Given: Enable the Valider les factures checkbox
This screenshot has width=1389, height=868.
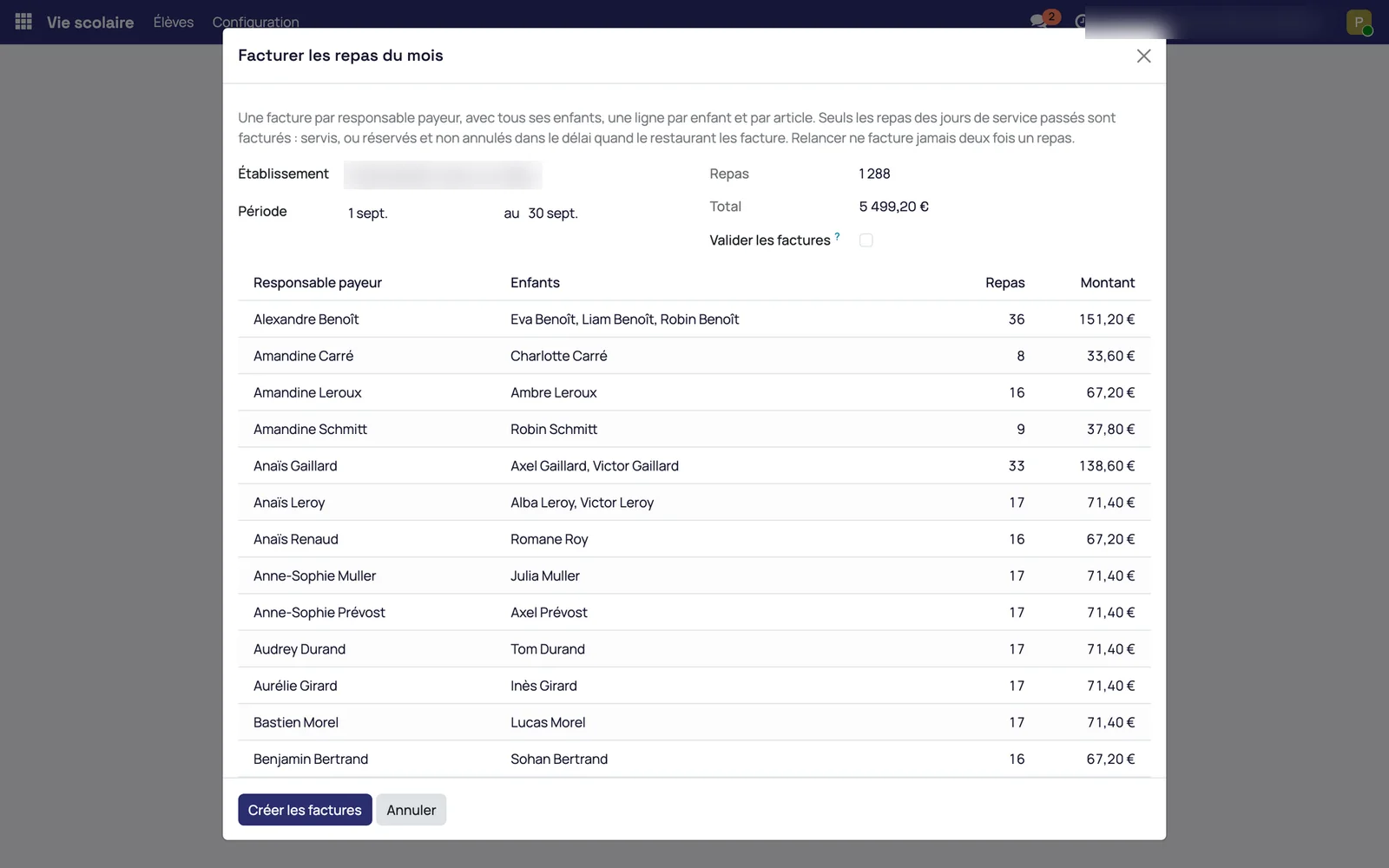Looking at the screenshot, I should (866, 240).
